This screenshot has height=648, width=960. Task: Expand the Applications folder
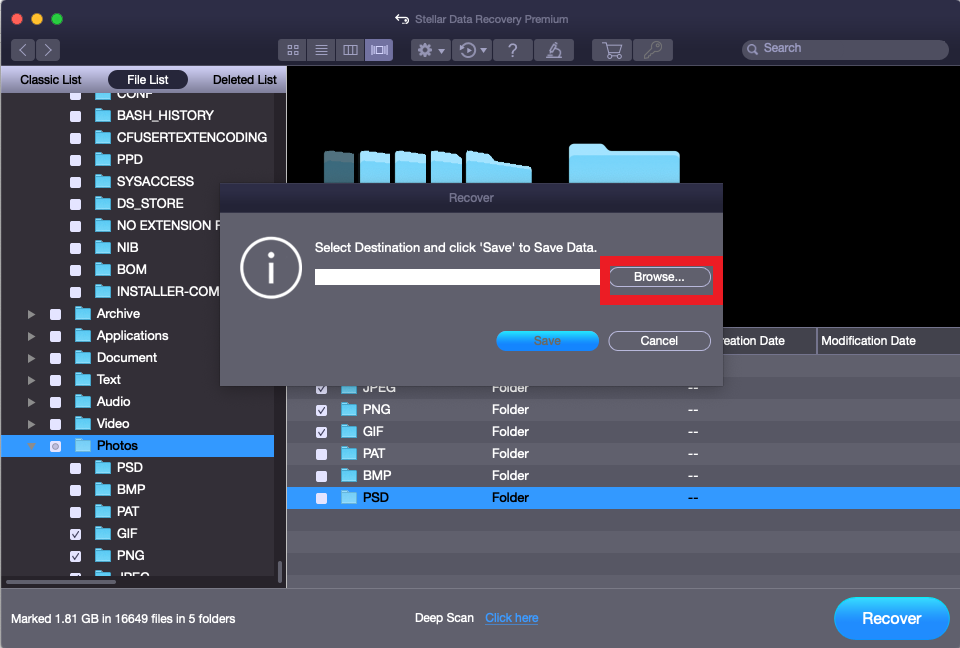31,336
